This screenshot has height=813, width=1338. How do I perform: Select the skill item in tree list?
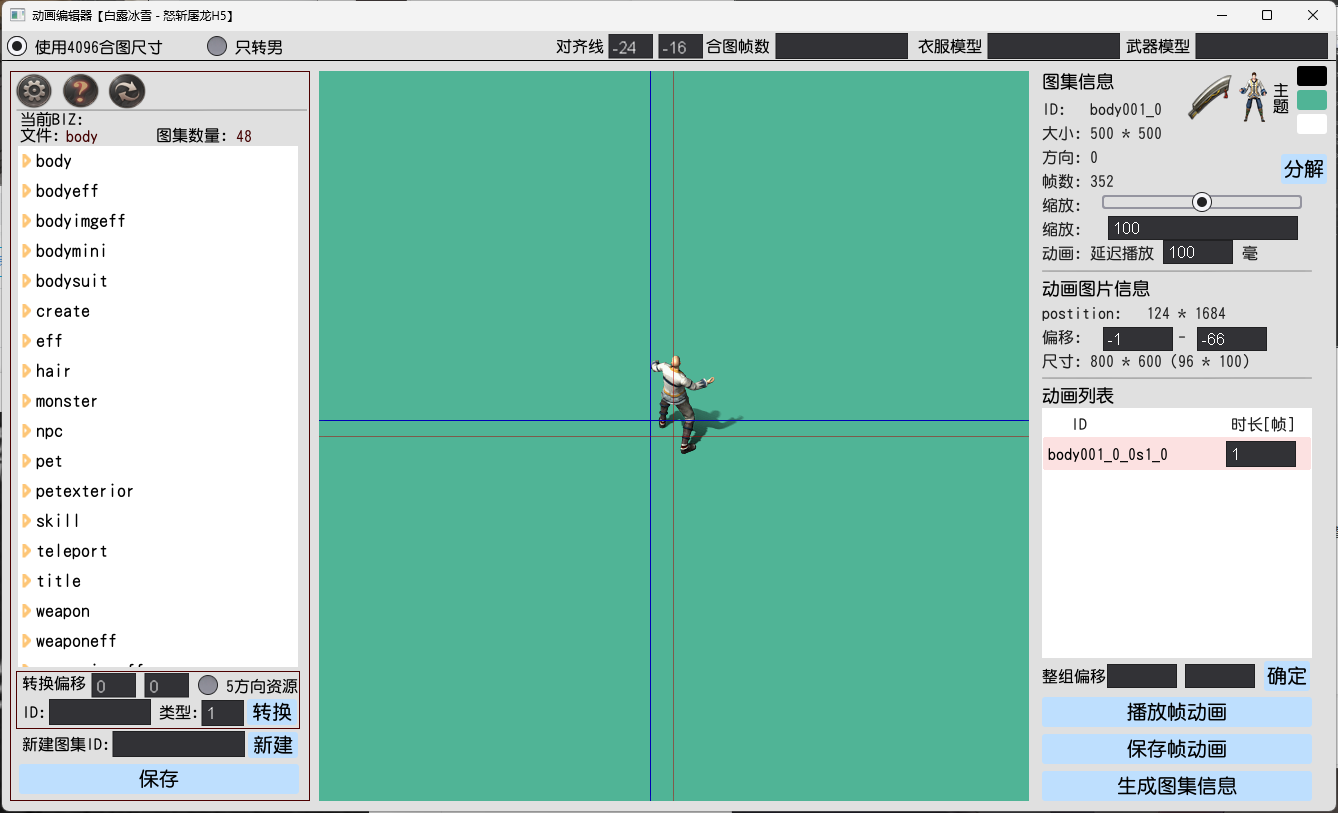(58, 521)
